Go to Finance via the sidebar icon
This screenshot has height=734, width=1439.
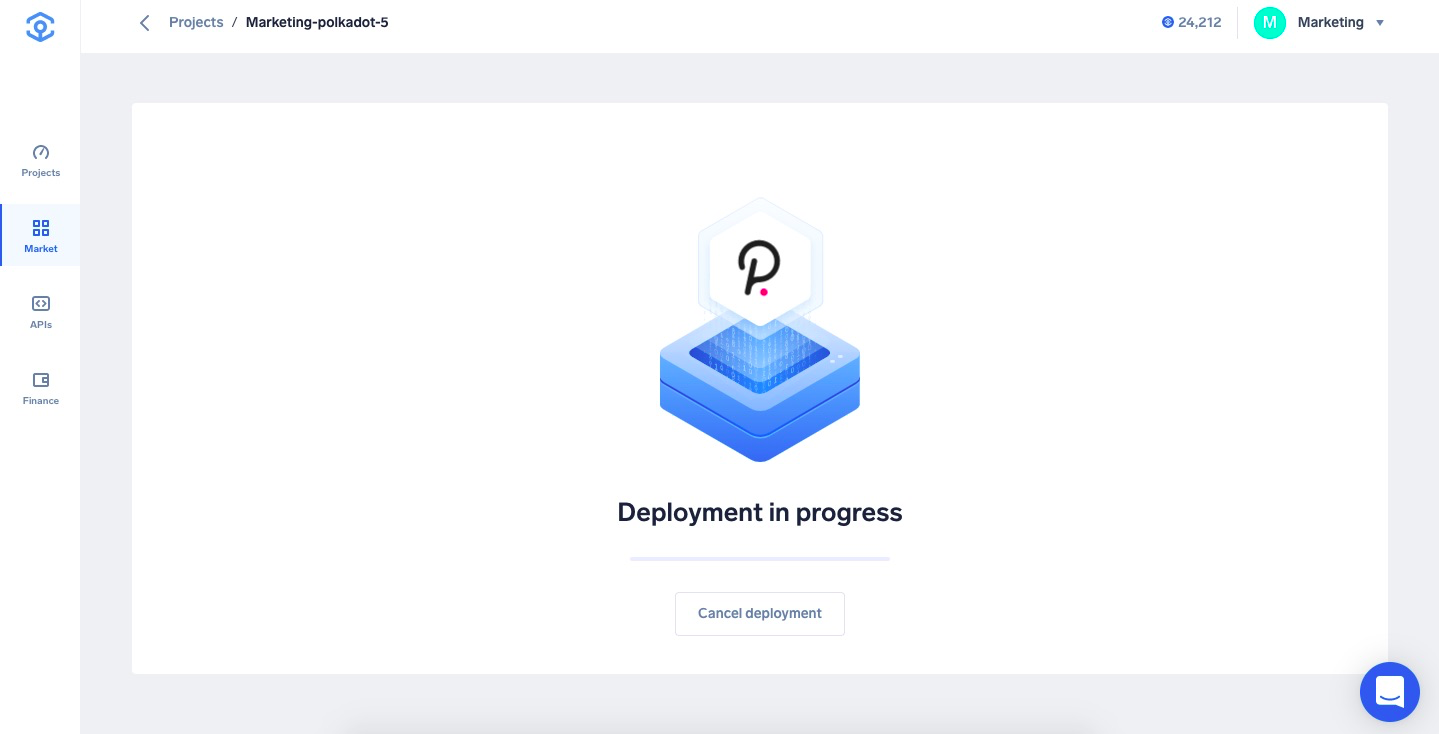[x=40, y=388]
